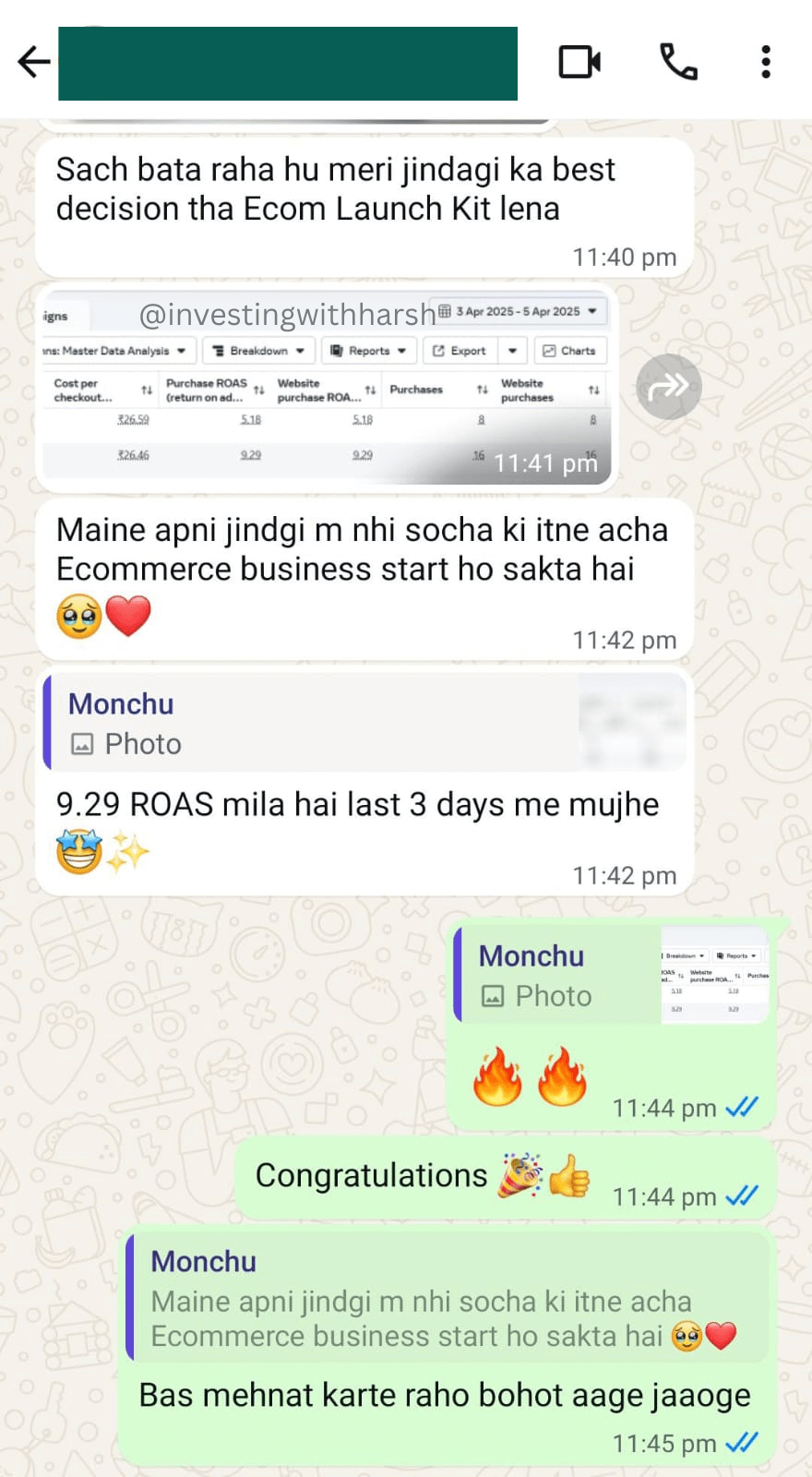Open the contact name header bar

tap(288, 63)
